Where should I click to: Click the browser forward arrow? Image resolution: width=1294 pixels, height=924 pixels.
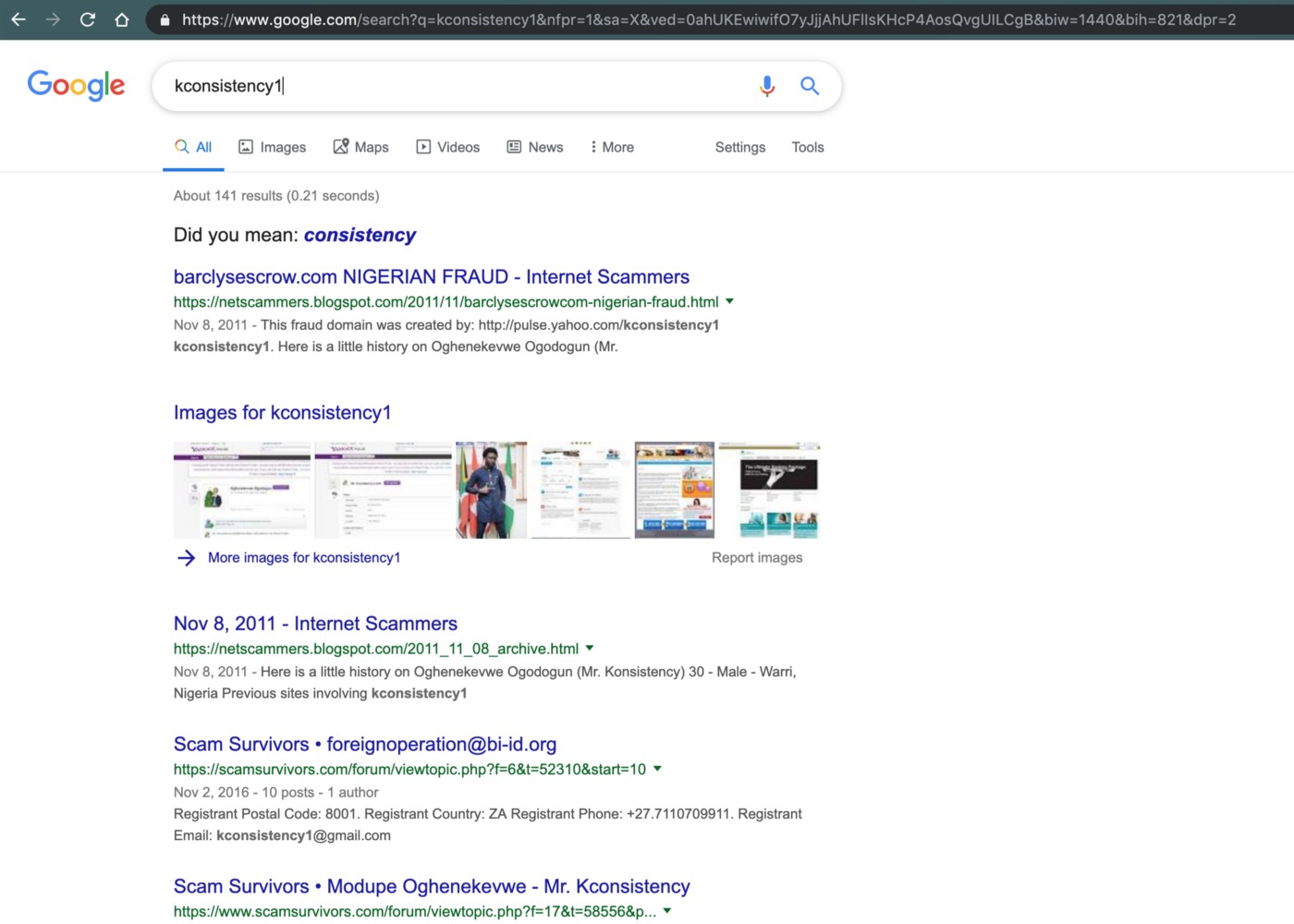[53, 19]
